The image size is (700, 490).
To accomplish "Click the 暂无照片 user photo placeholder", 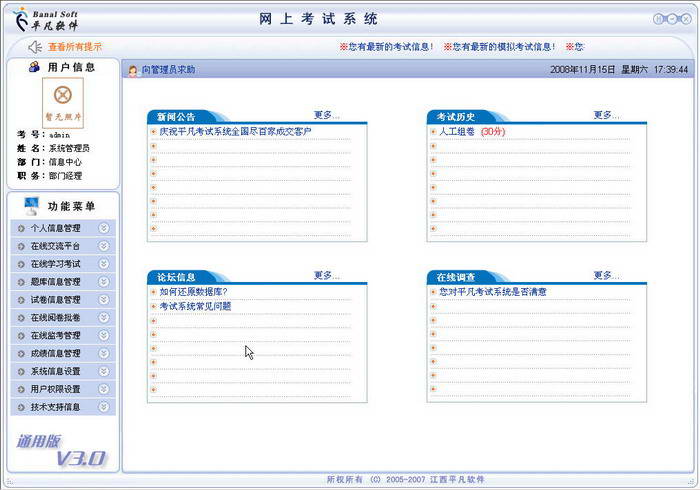I will pyautogui.click(x=62, y=101).
